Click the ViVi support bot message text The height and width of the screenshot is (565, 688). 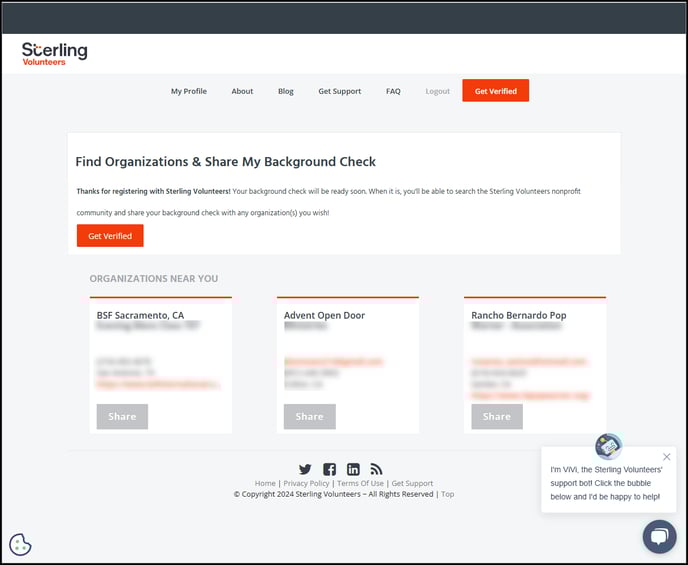point(606,483)
